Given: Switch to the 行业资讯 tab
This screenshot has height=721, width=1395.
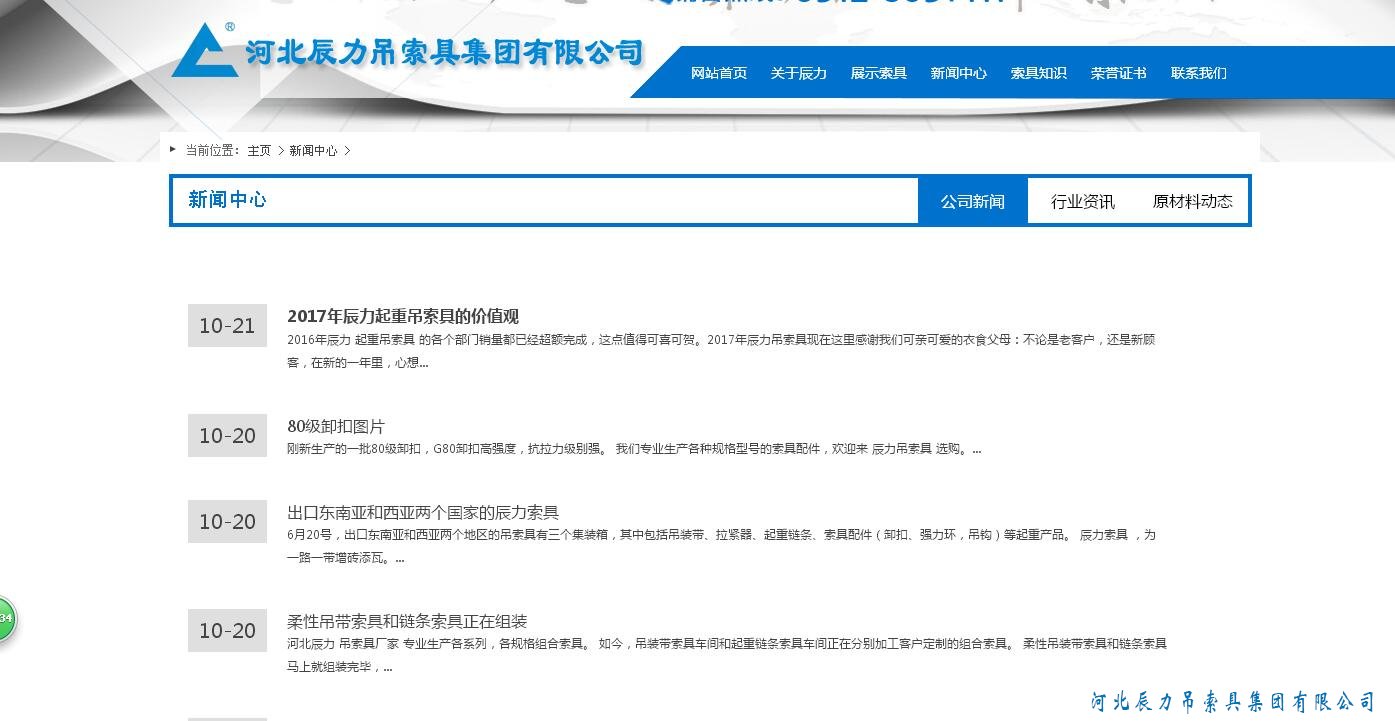Looking at the screenshot, I should [x=1081, y=200].
